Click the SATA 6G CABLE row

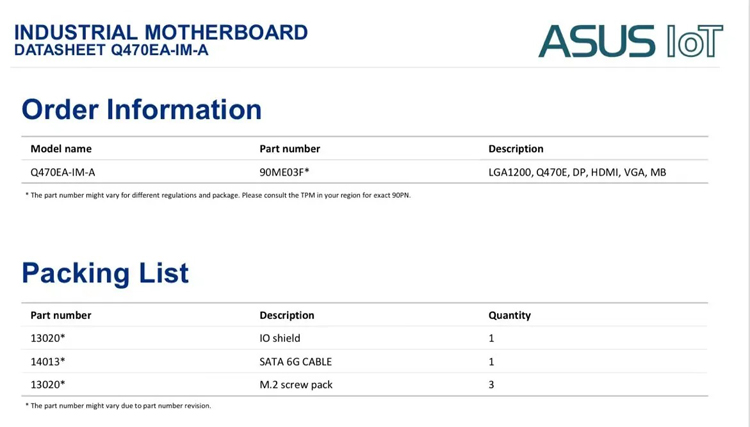pyautogui.click(x=364, y=361)
